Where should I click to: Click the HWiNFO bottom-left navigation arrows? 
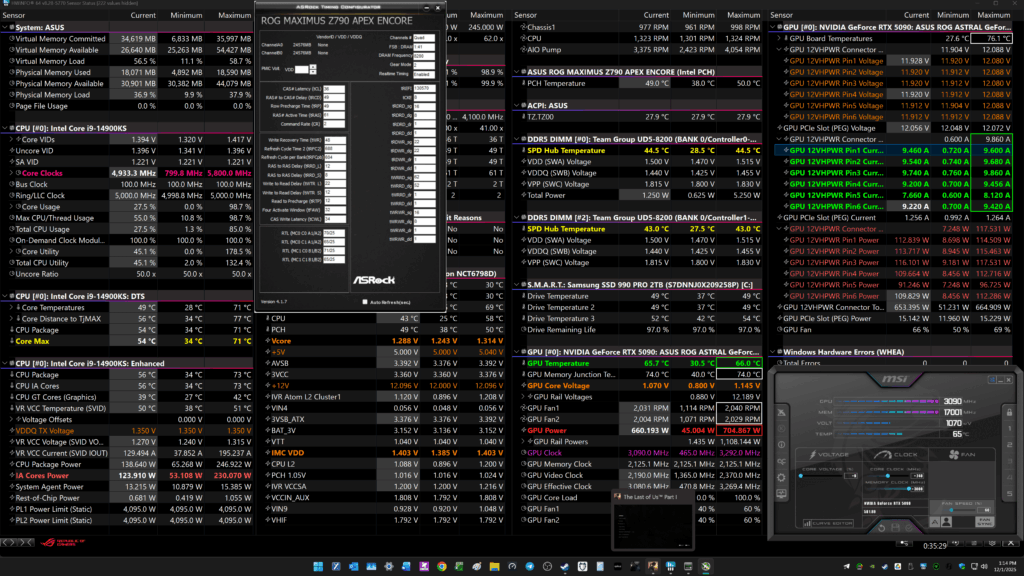(18, 542)
